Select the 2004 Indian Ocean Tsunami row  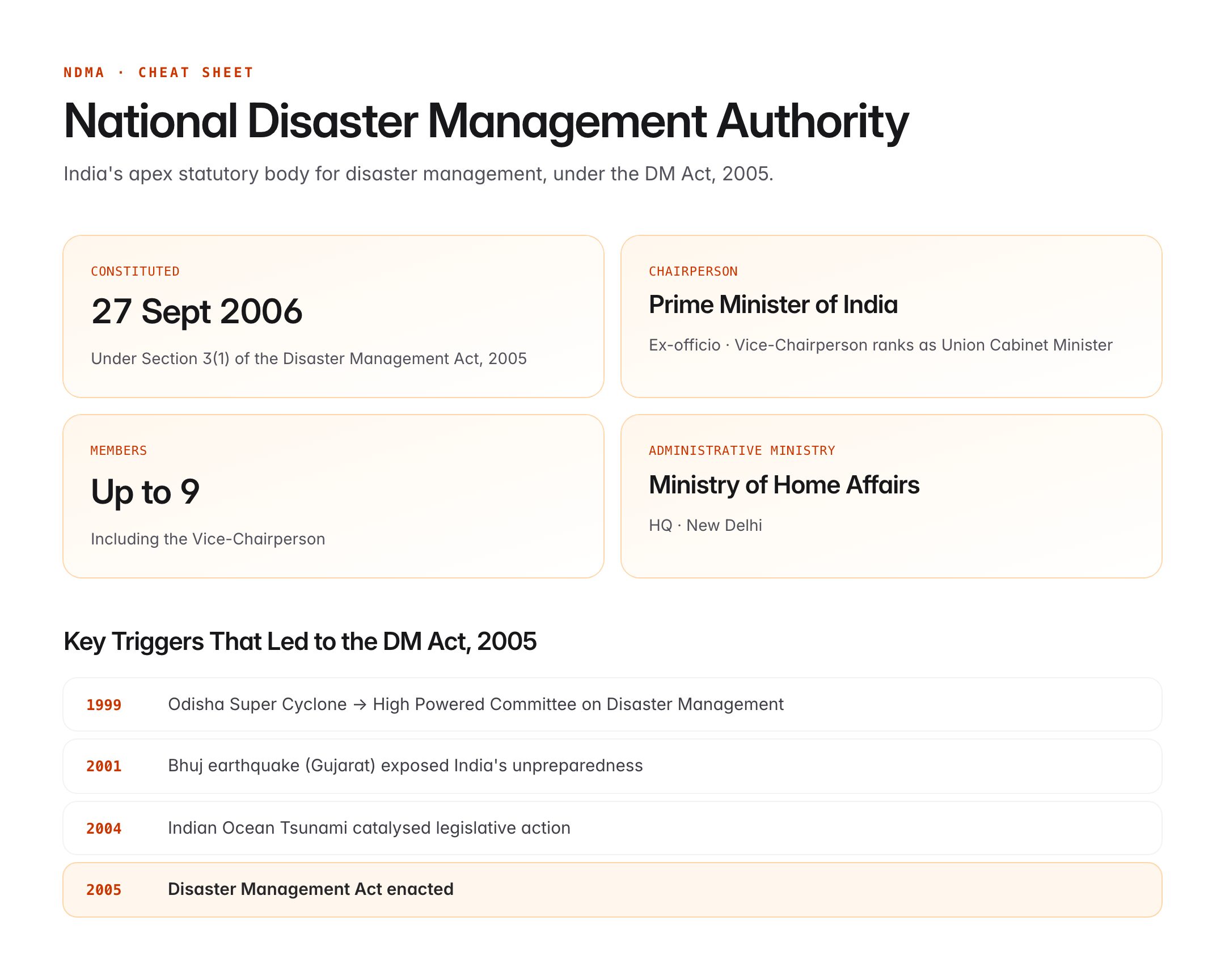612,828
